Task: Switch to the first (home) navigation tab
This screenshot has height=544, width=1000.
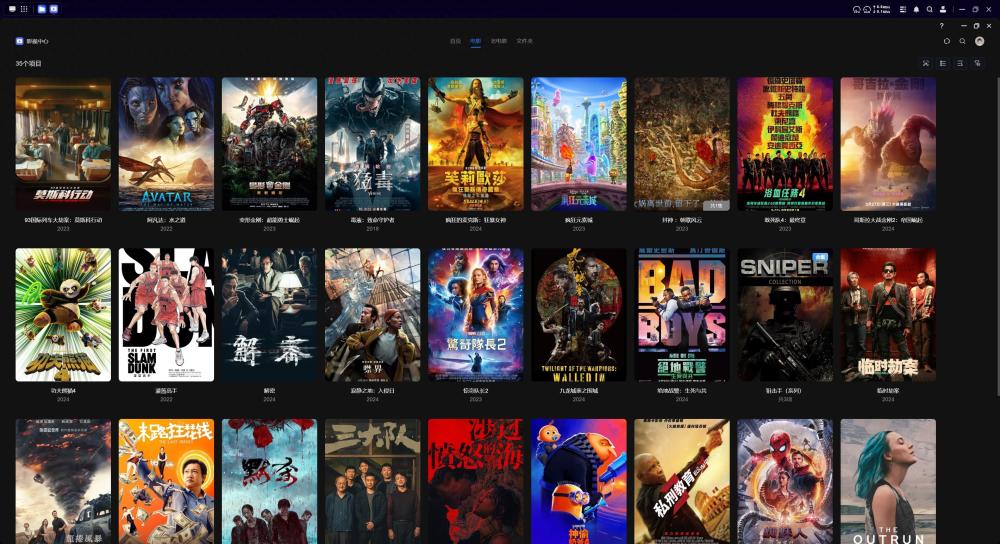Action: [x=455, y=41]
